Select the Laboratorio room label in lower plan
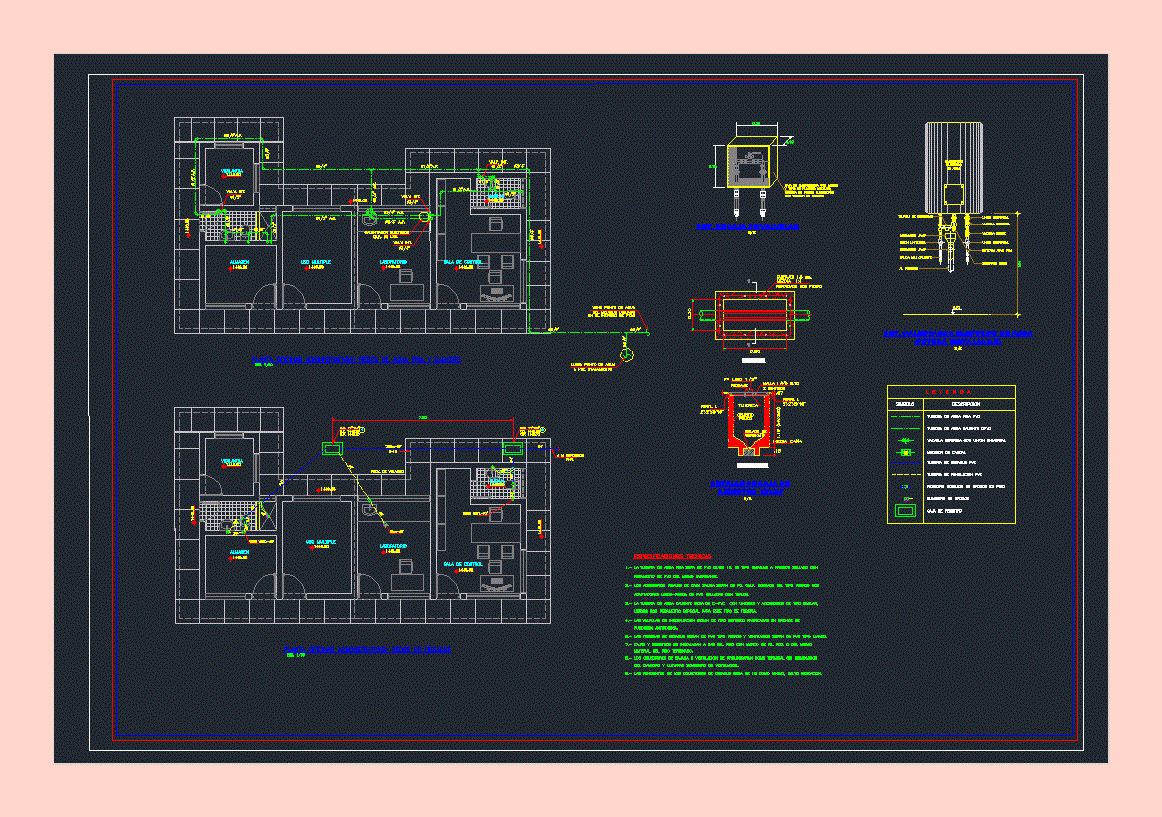The width and height of the screenshot is (1162, 817). click(395, 546)
